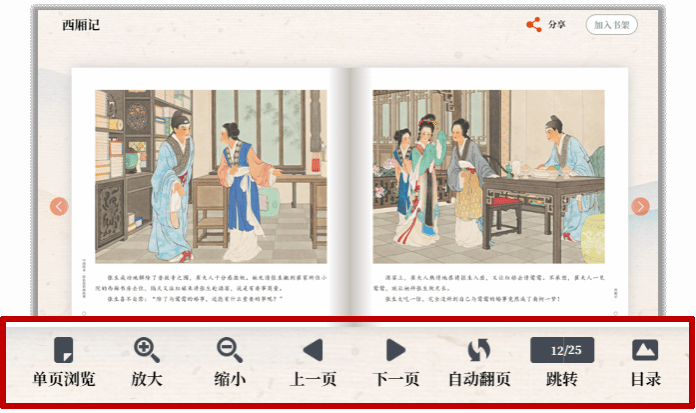Zoom out with the 缩小 magnifier icon

pos(229,350)
